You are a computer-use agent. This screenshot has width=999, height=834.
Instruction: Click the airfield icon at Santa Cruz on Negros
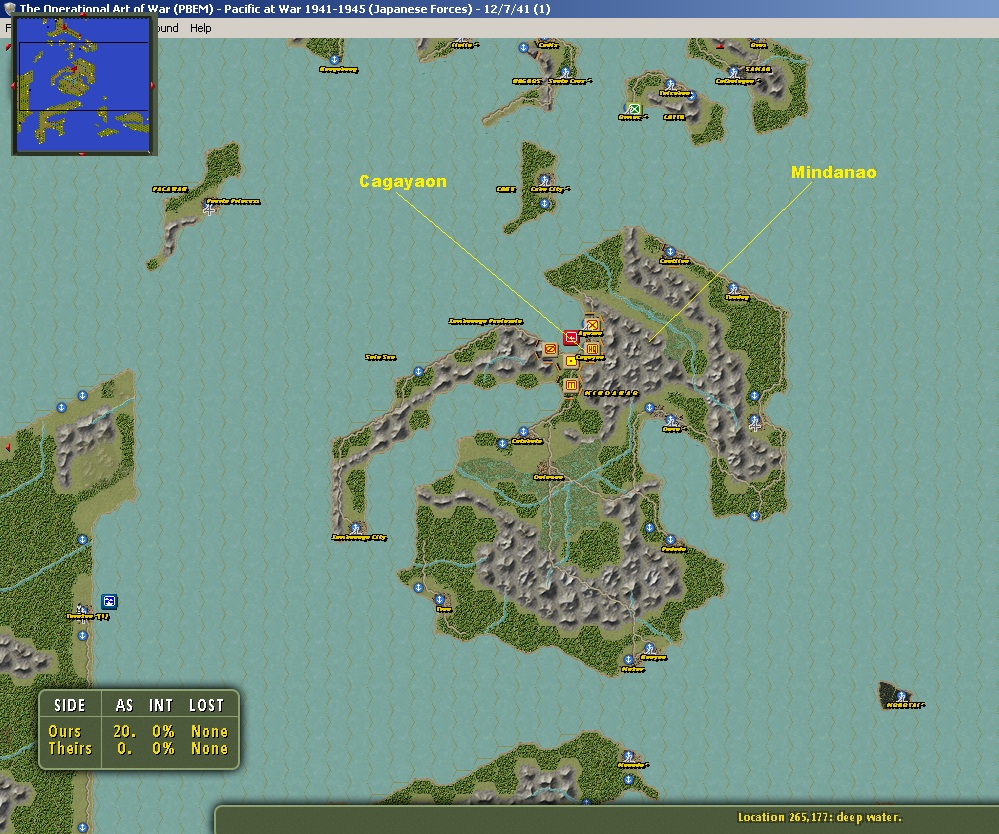[x=565, y=72]
